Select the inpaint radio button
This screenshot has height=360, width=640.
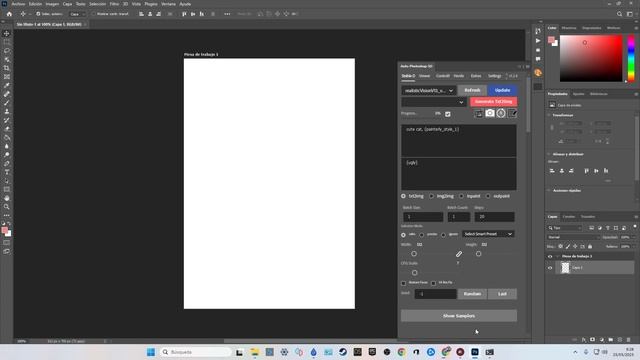point(461,196)
